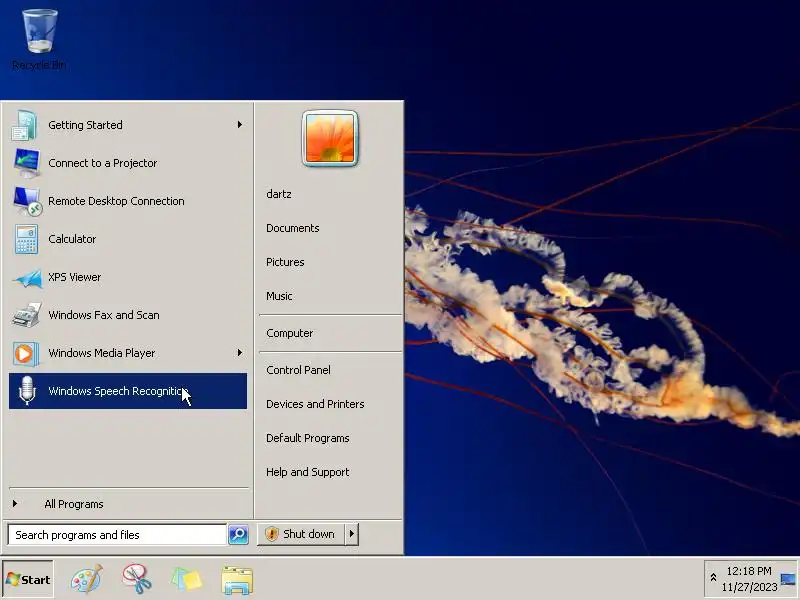Open Help and Support
The image size is (800, 600).
[308, 472]
